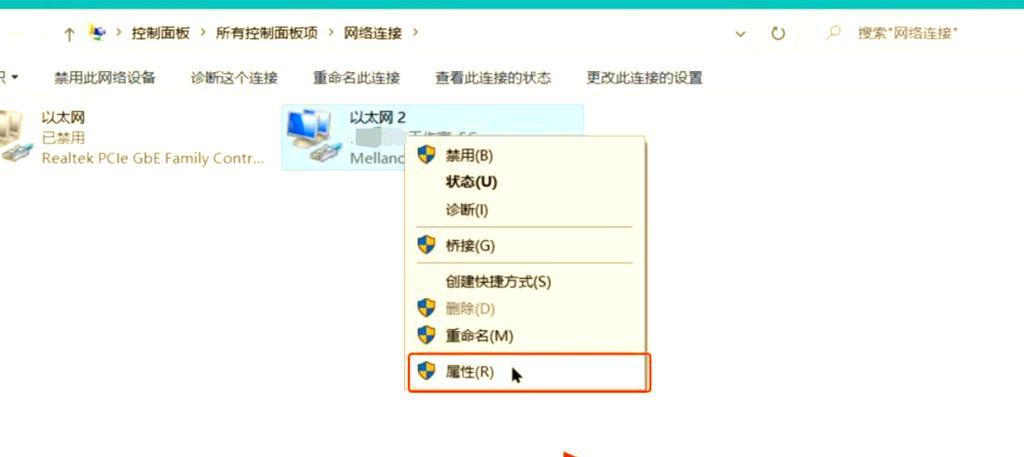The image size is (1024, 457).
Task: Click the shield icon beside 禁用(B)
Action: (x=426, y=155)
